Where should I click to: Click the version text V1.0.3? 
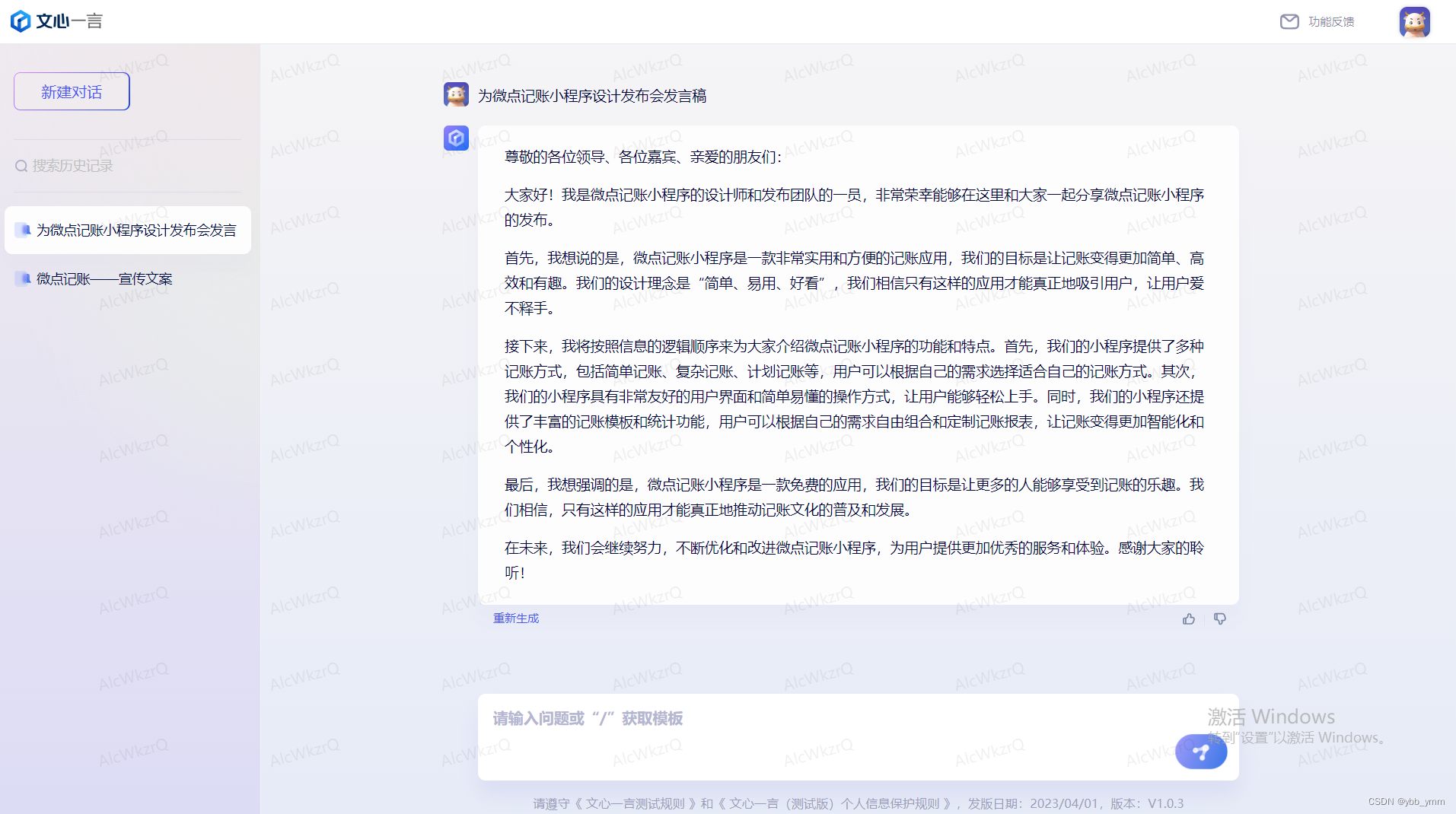point(1166,803)
